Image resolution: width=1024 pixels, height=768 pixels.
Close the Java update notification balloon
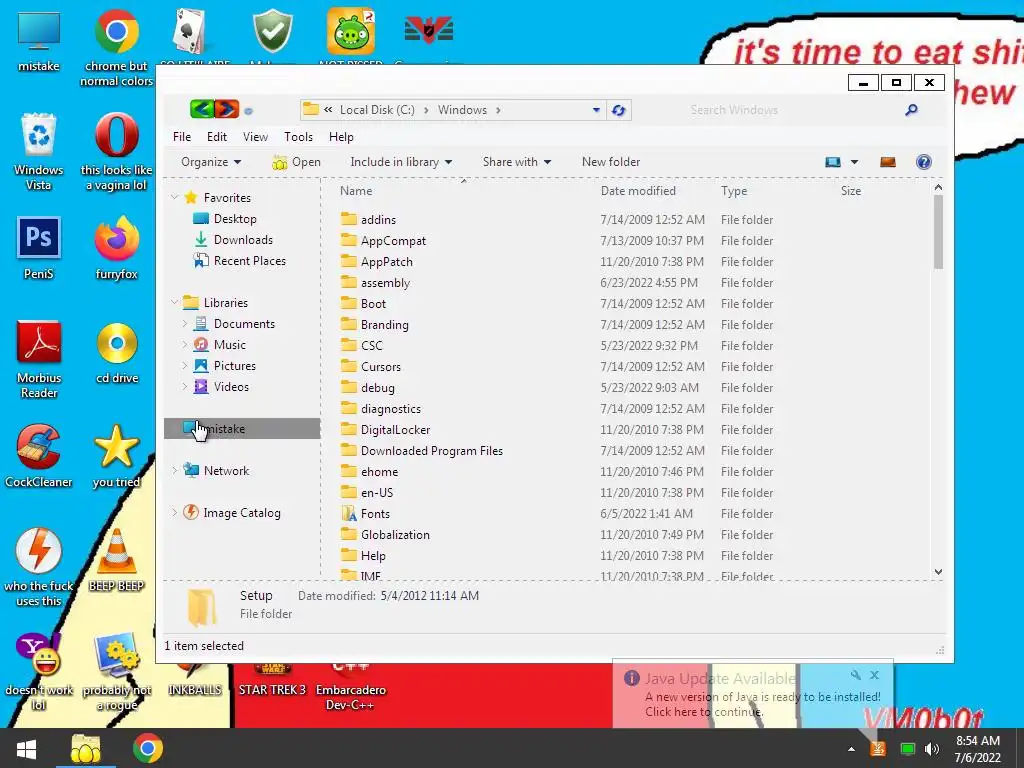pyautogui.click(x=874, y=675)
